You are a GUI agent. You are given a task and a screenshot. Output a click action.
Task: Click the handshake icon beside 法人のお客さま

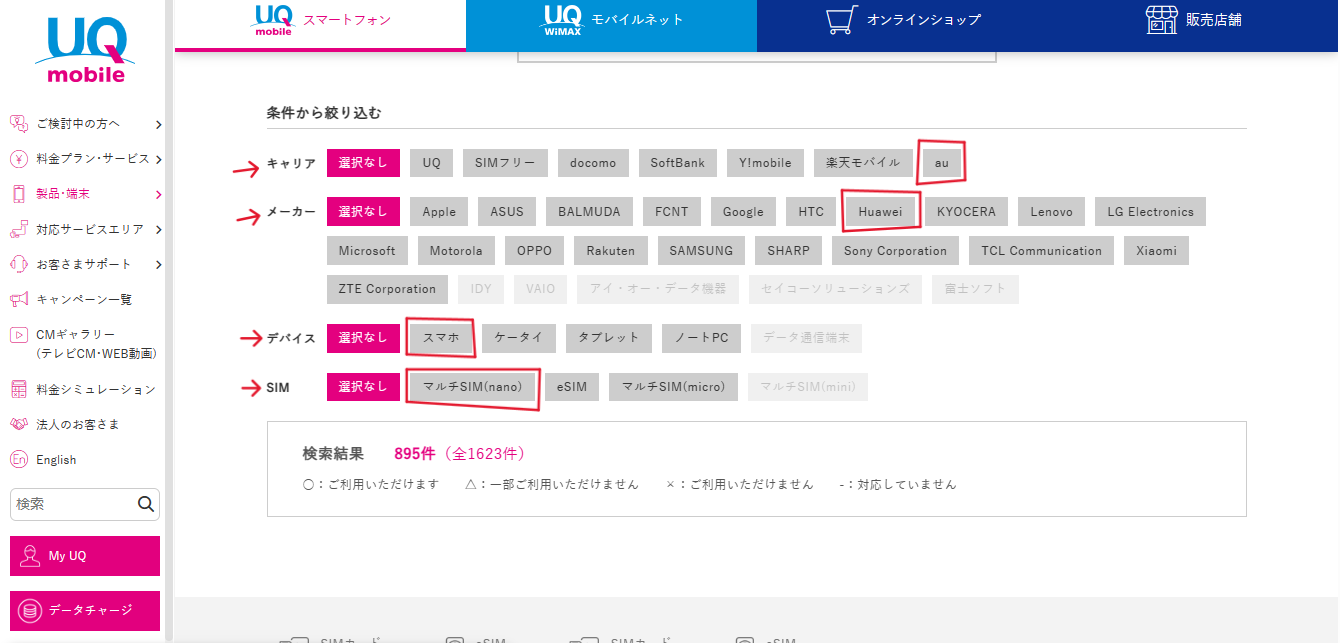(x=18, y=424)
